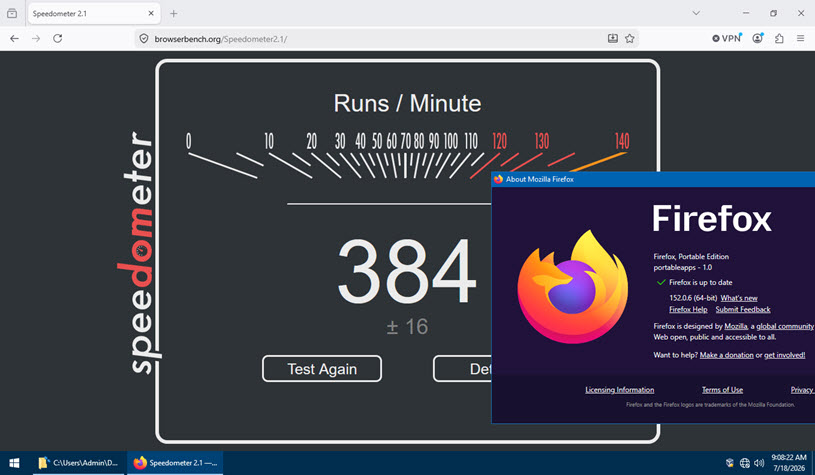
Task: Open the File Explorer taskbar item
Action: (79, 463)
